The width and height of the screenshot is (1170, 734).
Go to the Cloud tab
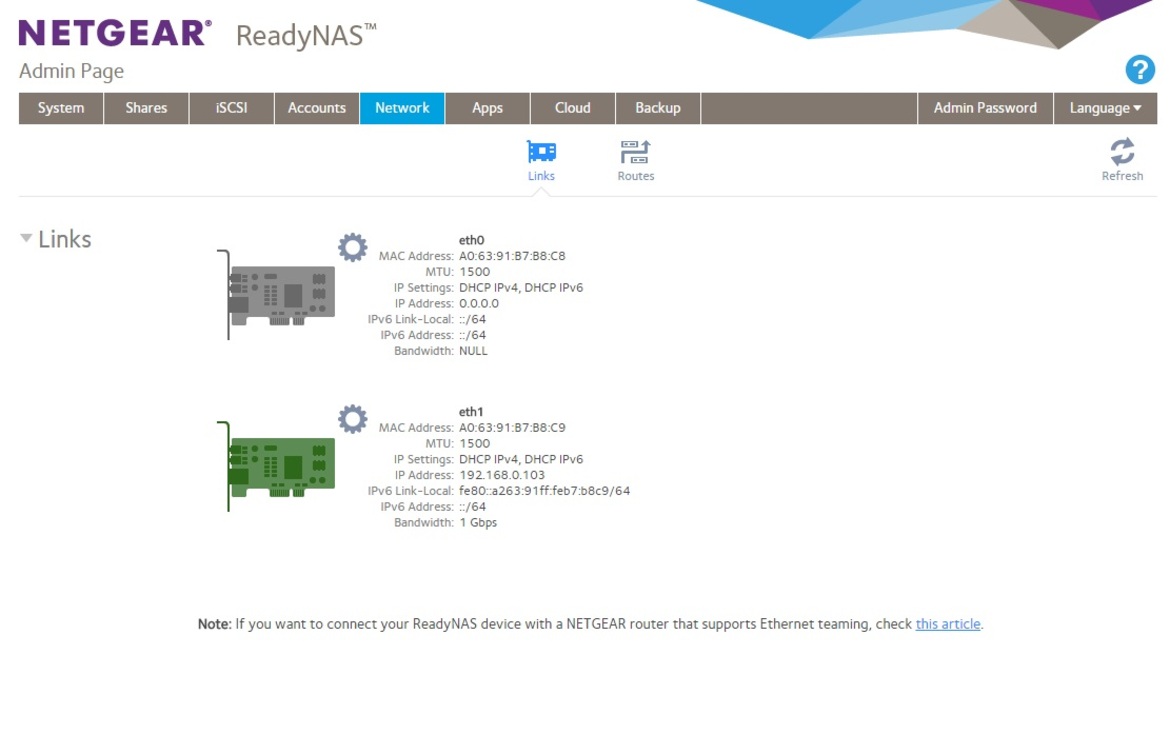pos(572,108)
